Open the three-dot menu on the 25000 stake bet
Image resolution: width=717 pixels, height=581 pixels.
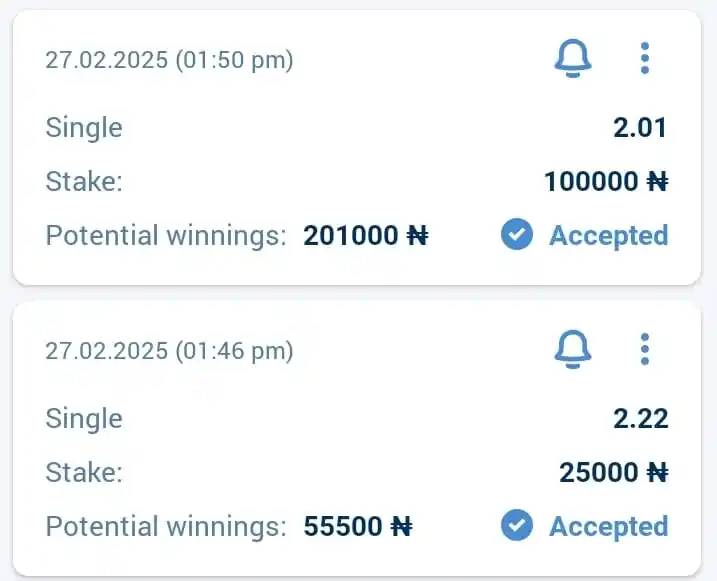click(645, 350)
